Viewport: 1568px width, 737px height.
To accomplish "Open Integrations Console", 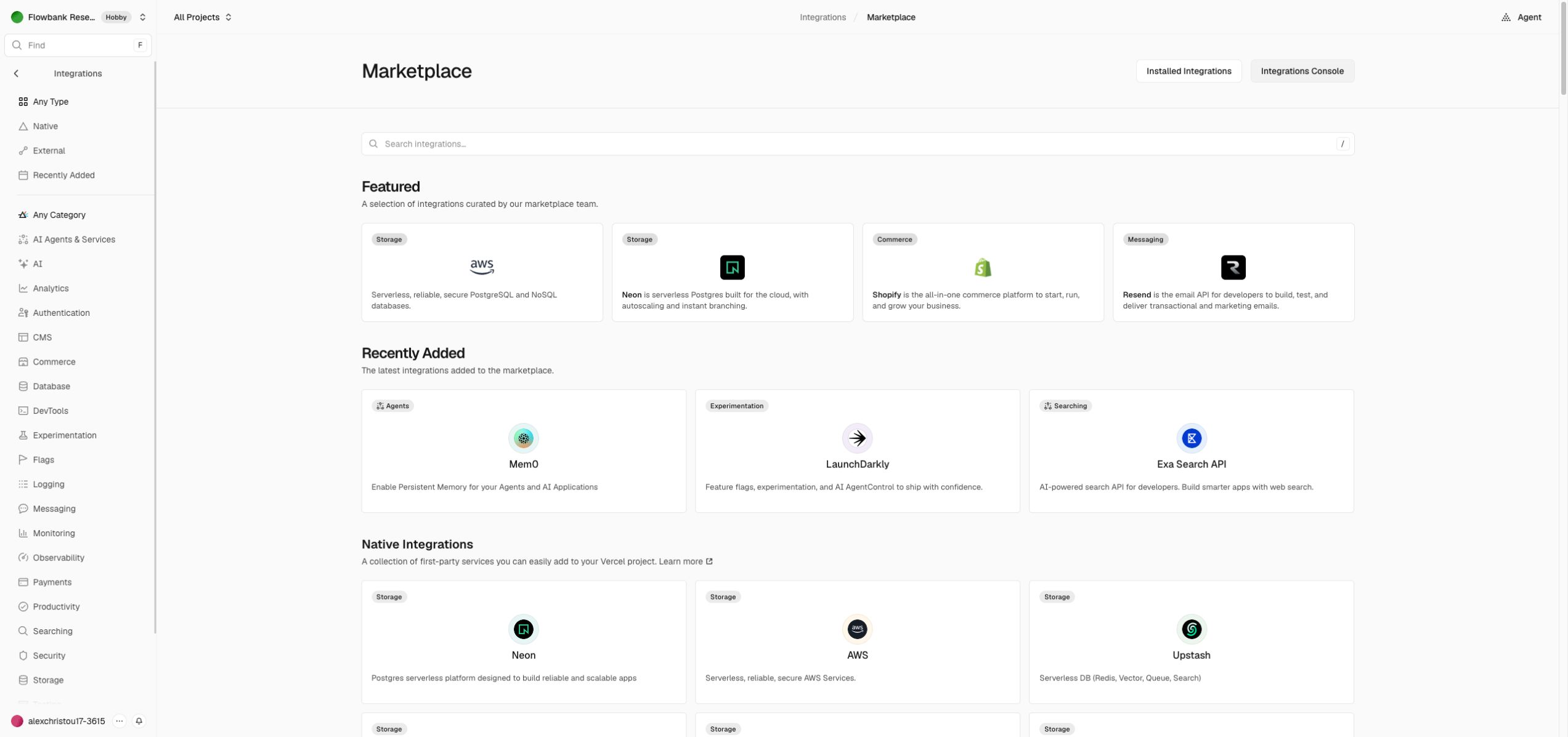I will 1302,71.
